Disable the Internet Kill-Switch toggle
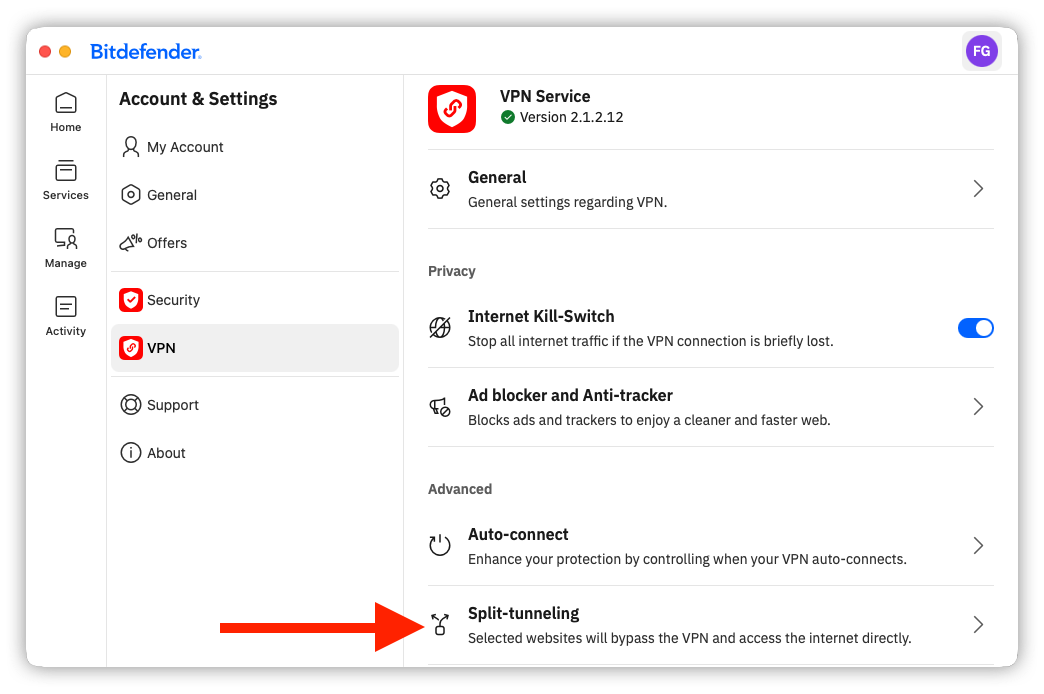 (975, 328)
